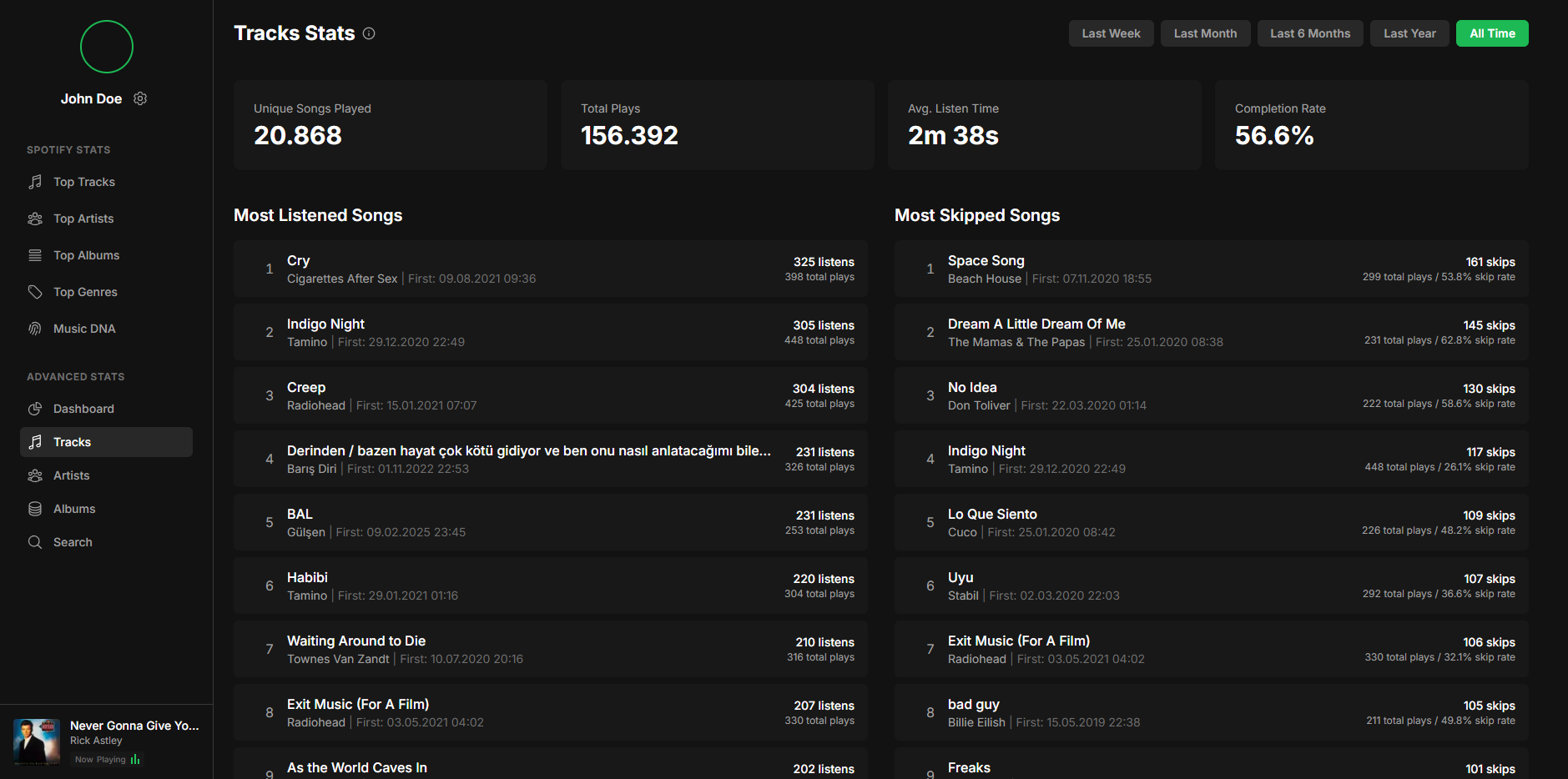The image size is (1568, 779).
Task: Click the Top Artists people icon
Action: click(x=35, y=219)
